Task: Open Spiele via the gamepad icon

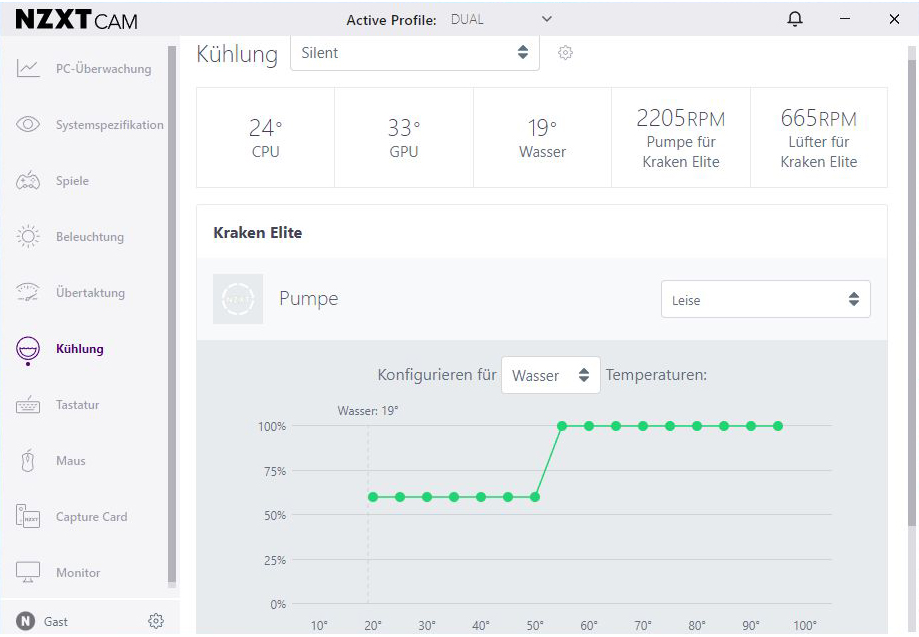Action: tap(28, 181)
